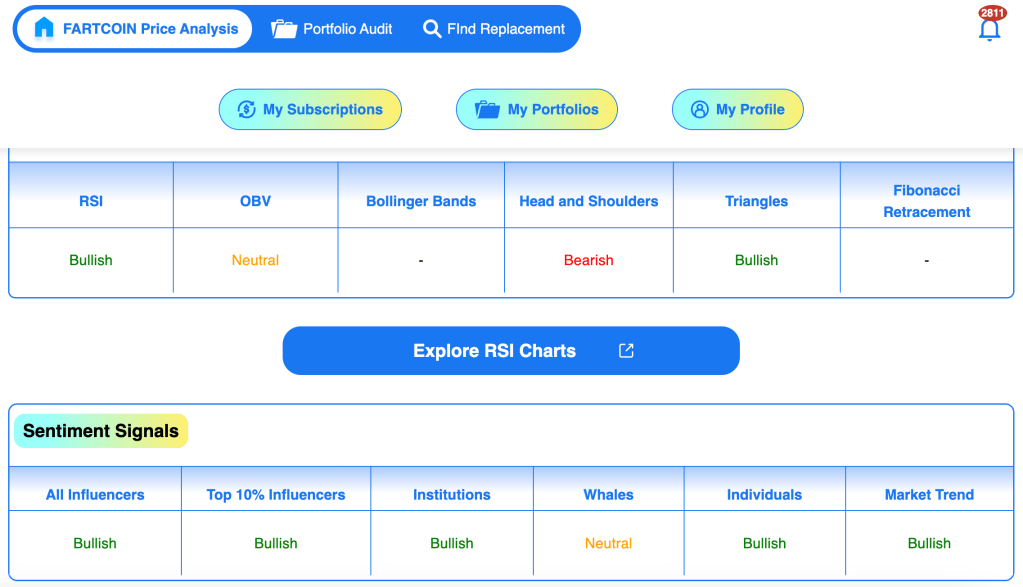Viewport: 1023px width, 587px height.
Task: Click the folder icon beside Portfolio Audit
Action: click(x=284, y=29)
